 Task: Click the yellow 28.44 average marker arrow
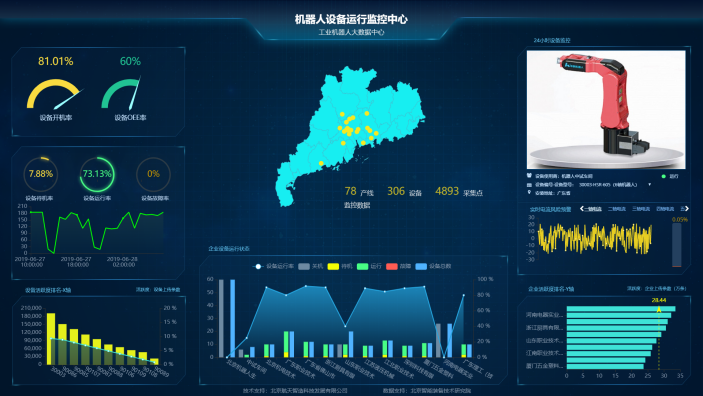click(659, 309)
